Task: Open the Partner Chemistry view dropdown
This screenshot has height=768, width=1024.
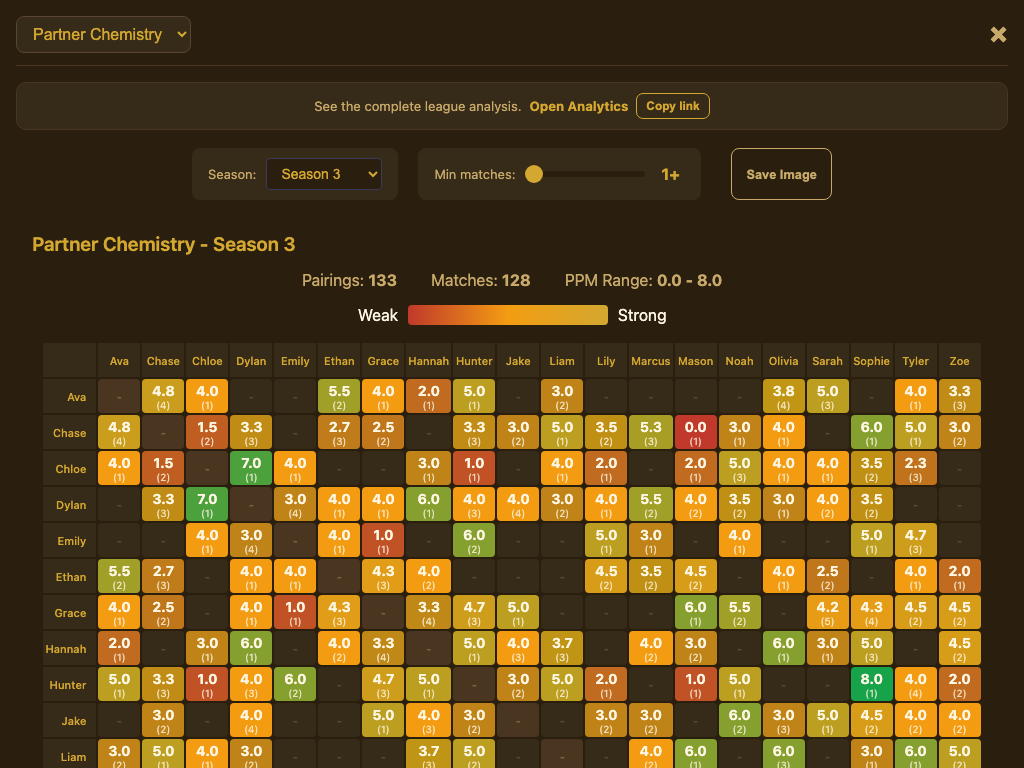Action: click(103, 35)
